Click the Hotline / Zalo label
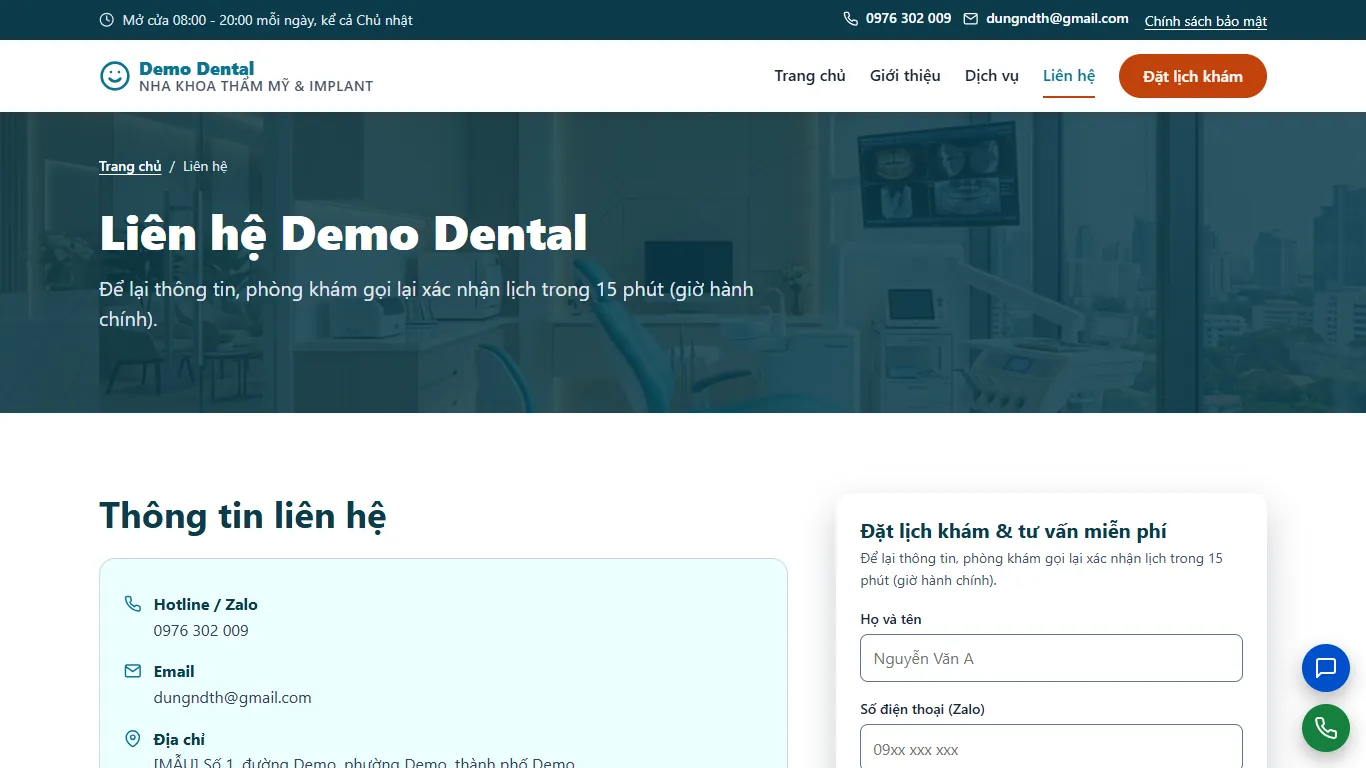 [x=206, y=604]
